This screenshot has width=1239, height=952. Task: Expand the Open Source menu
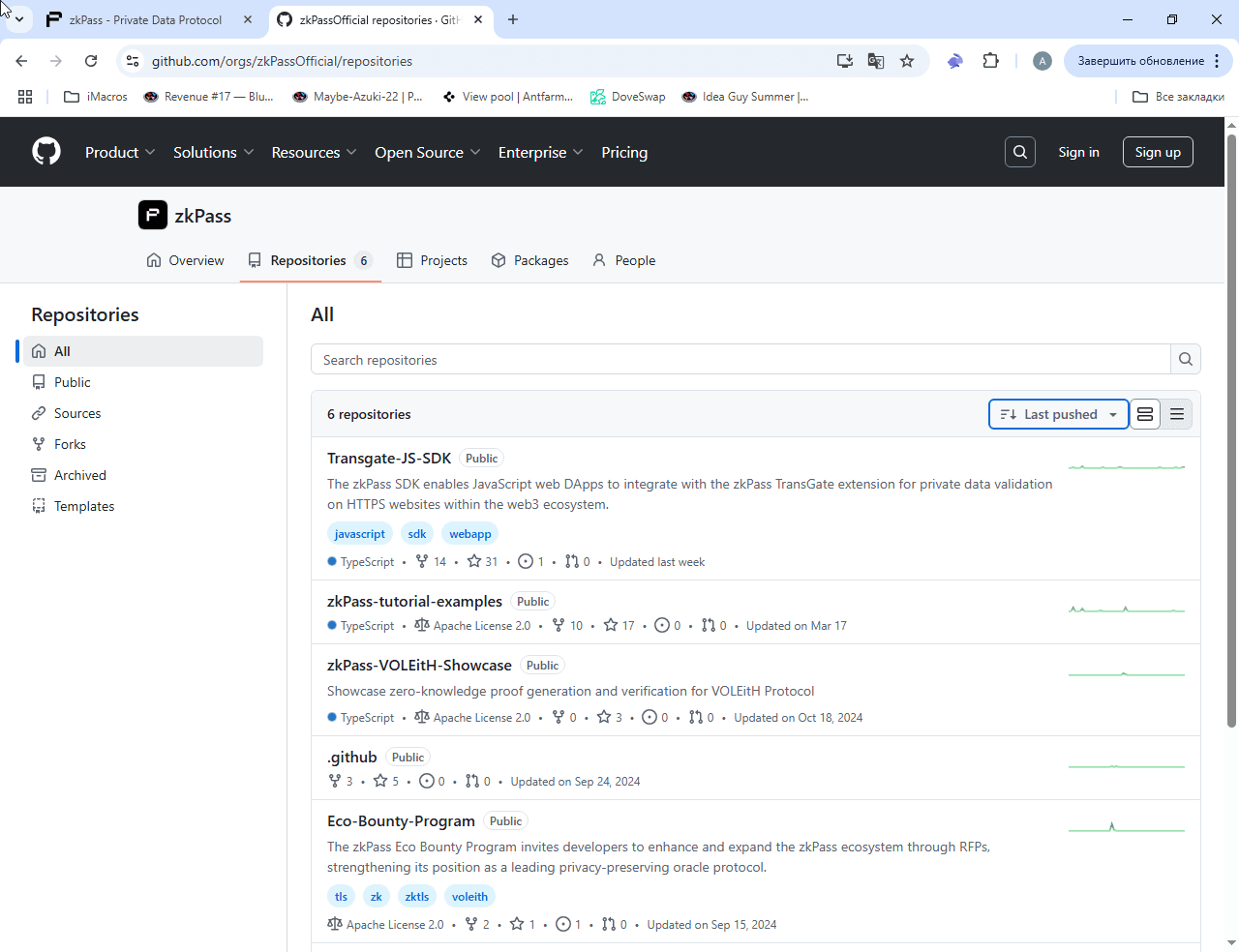click(427, 152)
